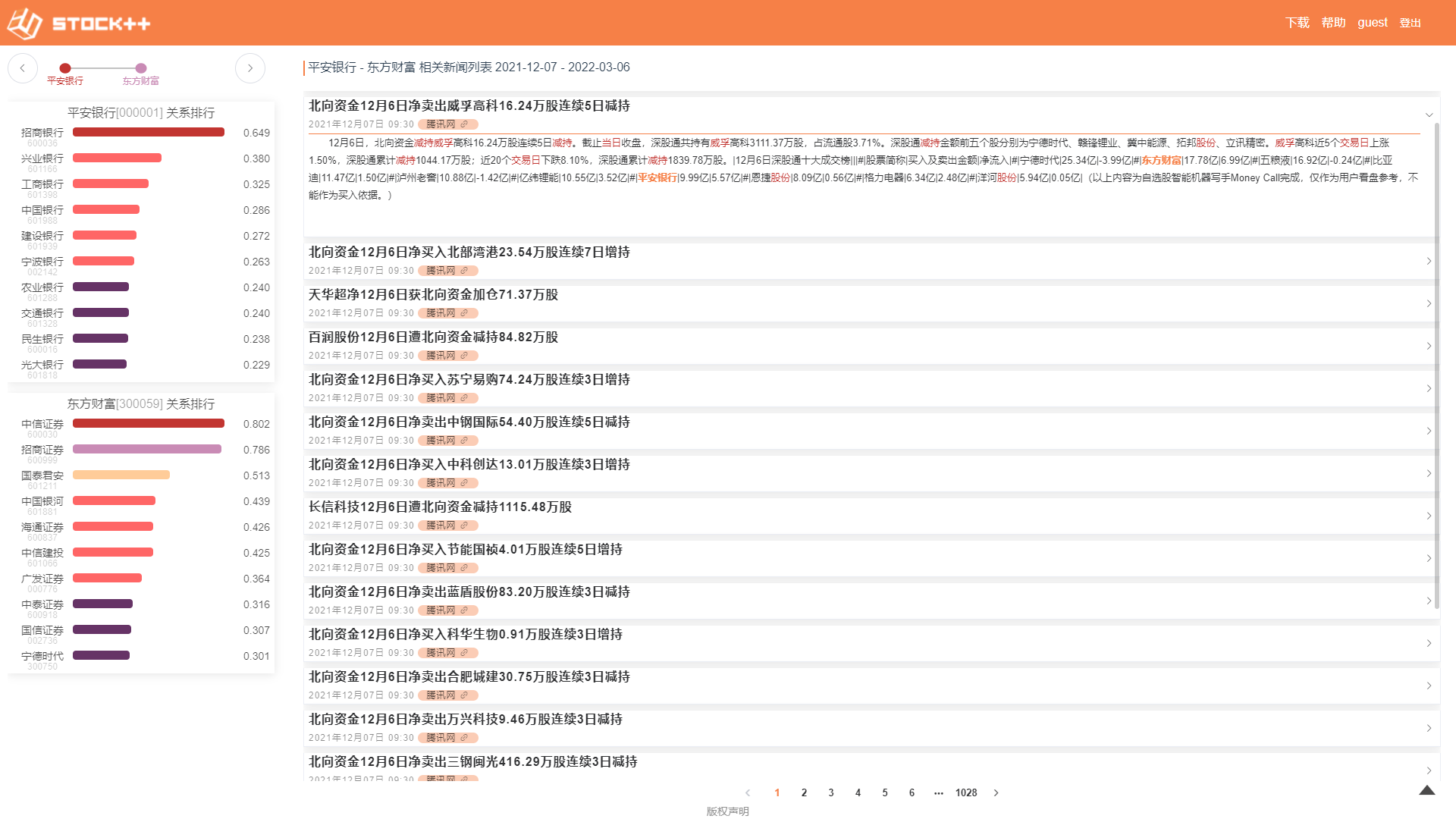1456x819 pixels.
Task: Open source link icon on 节能国祯 news item
Action: click(x=464, y=568)
